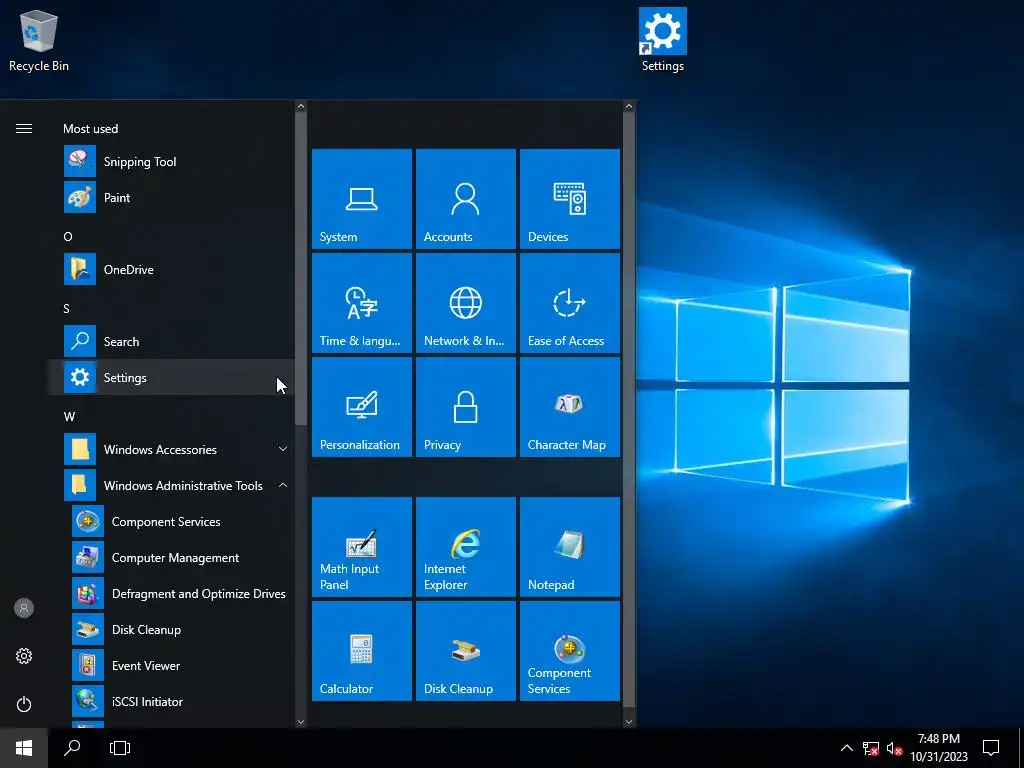The height and width of the screenshot is (768, 1024).
Task: Click the network status tray icon
Action: (871, 748)
